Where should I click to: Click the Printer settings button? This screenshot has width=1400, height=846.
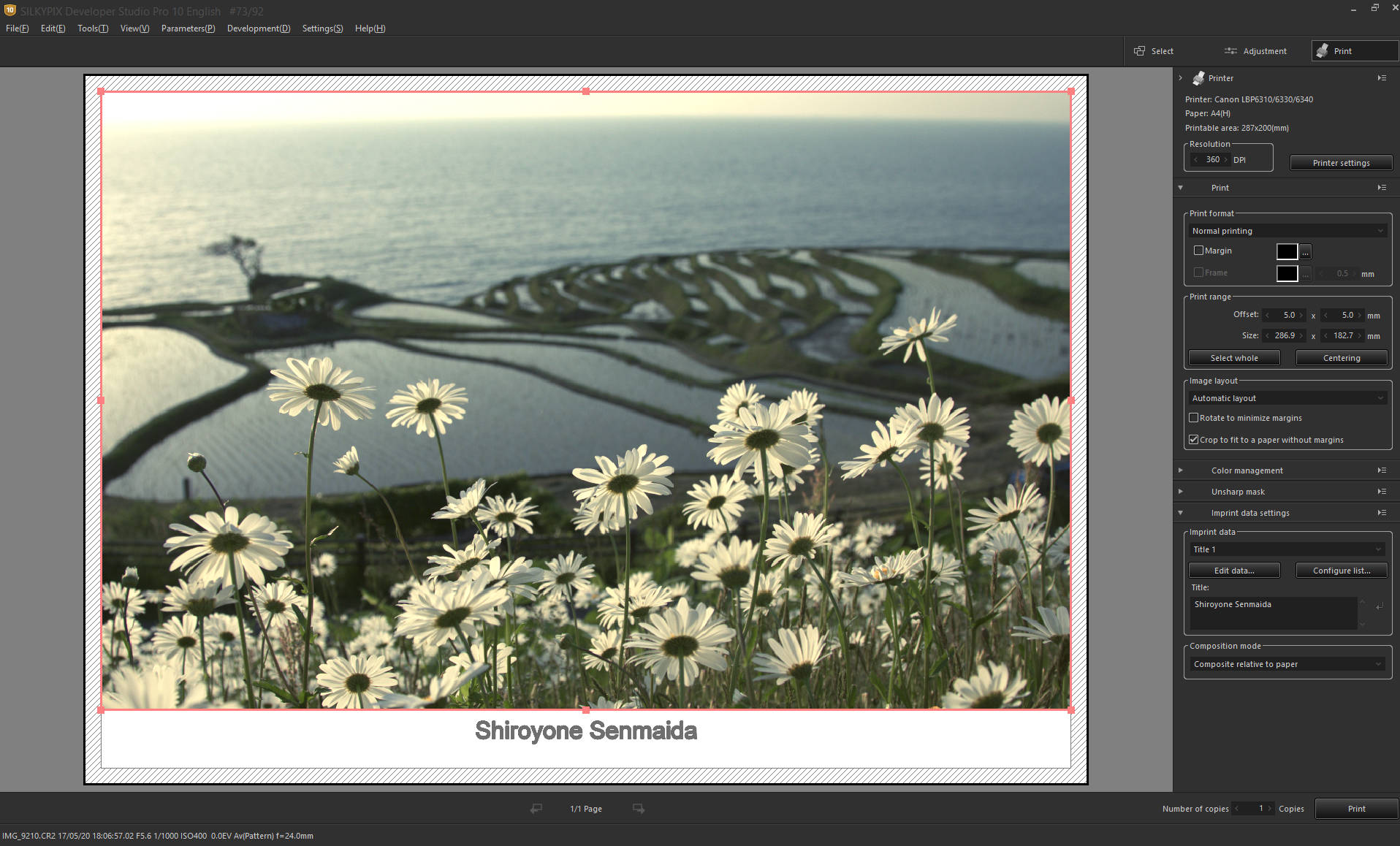tap(1341, 163)
